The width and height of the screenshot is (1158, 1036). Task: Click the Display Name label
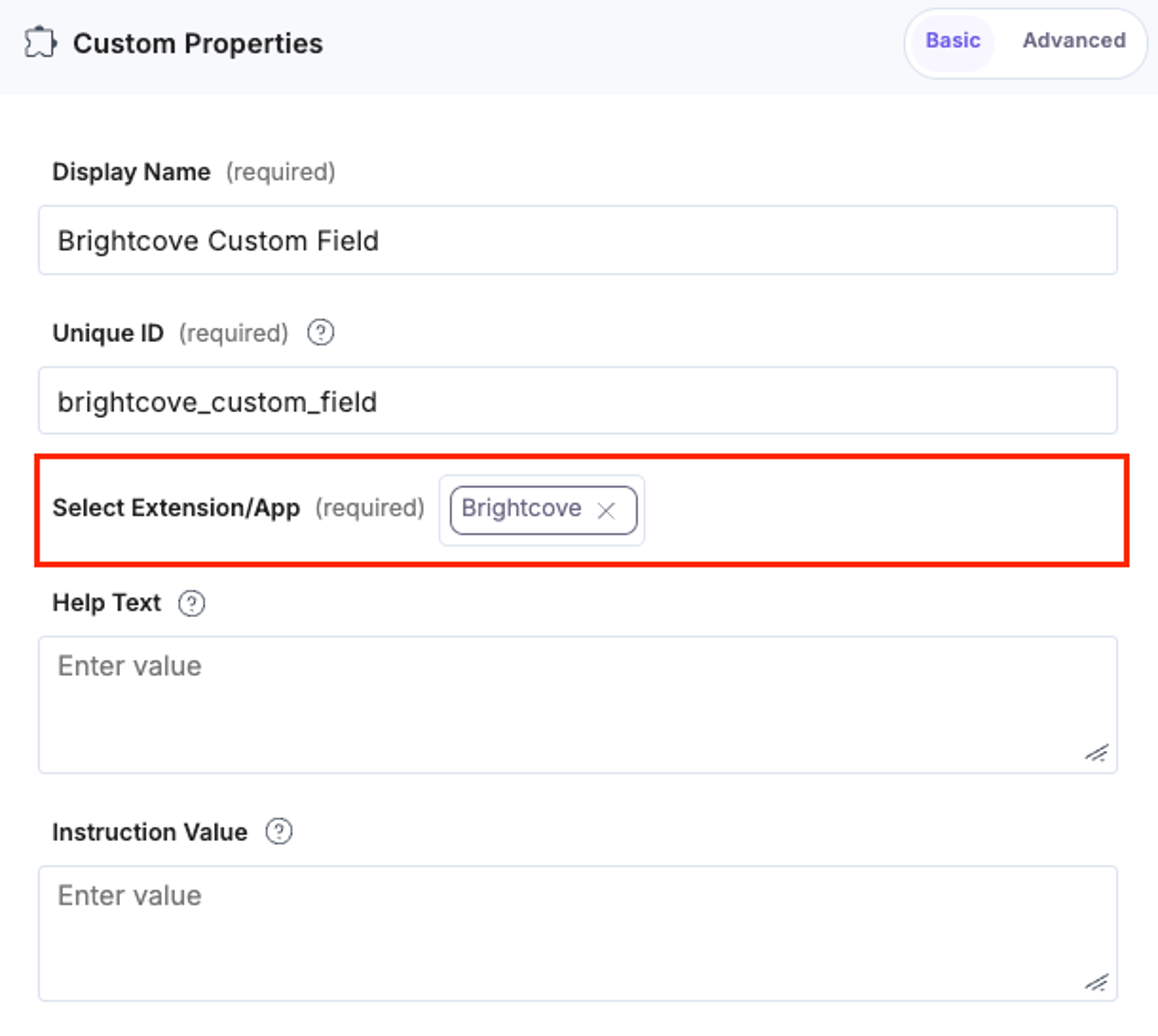pyautogui.click(x=131, y=172)
